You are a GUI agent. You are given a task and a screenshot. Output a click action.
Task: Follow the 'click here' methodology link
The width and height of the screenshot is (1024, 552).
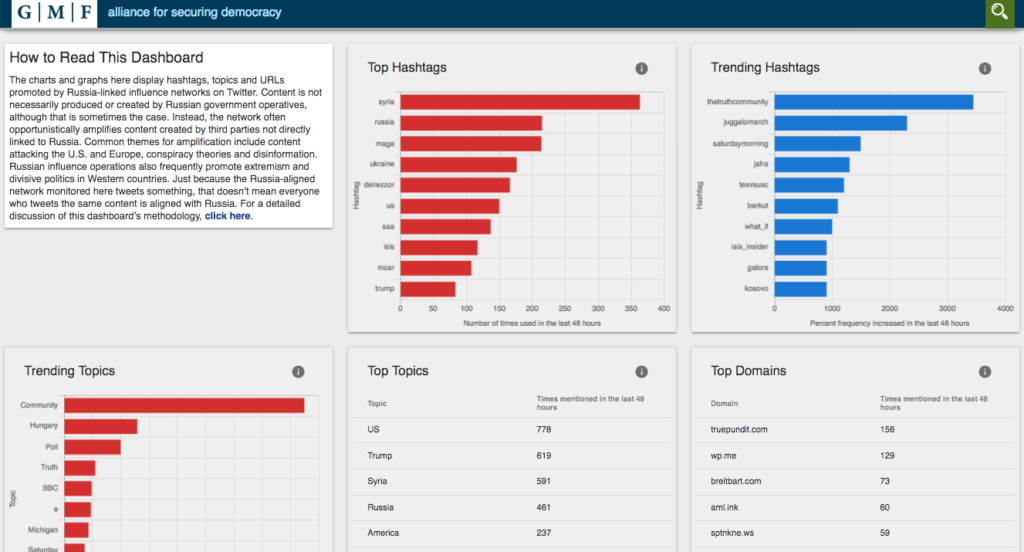pyautogui.click(x=227, y=216)
